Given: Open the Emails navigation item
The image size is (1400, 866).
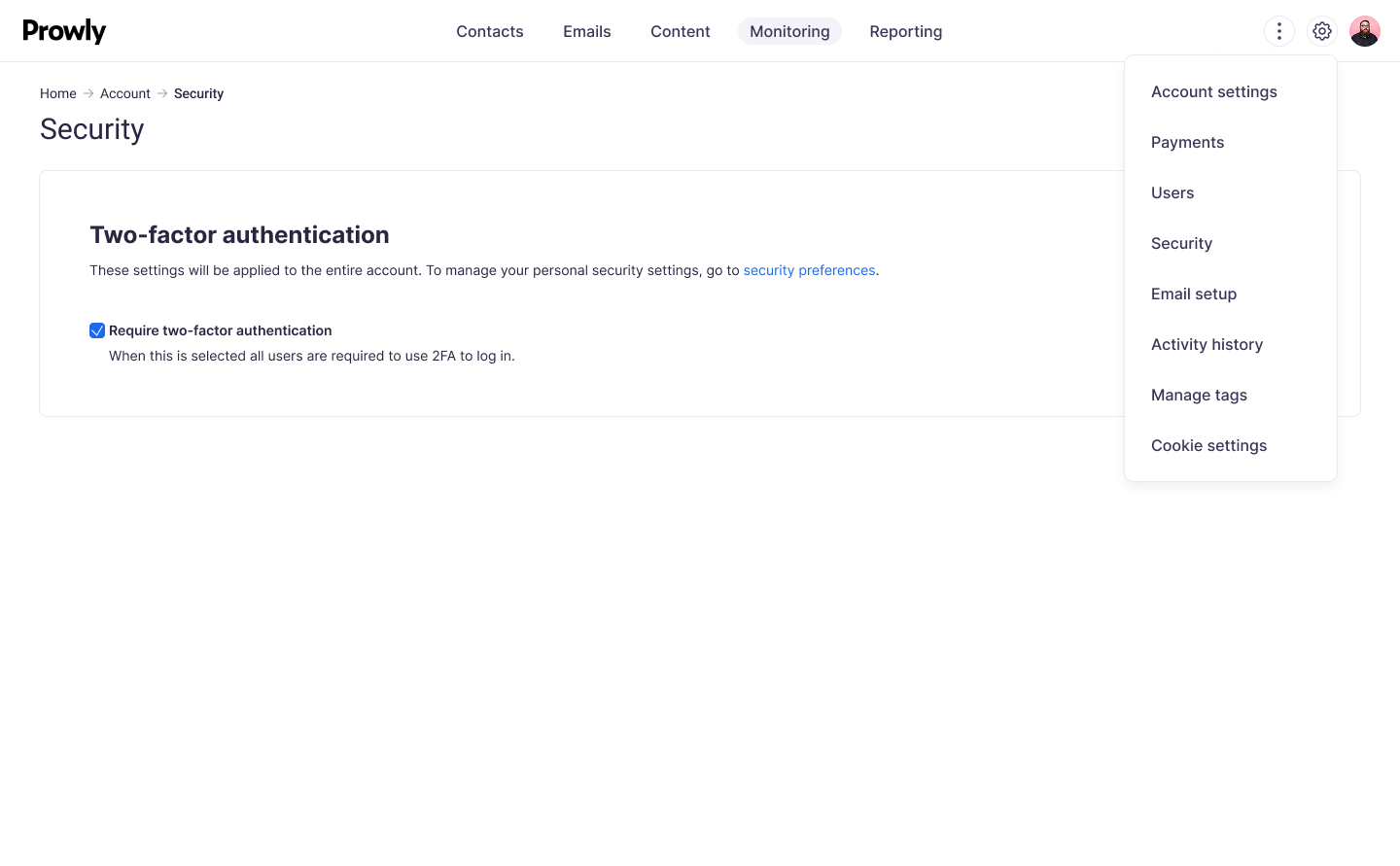Looking at the screenshot, I should (586, 31).
